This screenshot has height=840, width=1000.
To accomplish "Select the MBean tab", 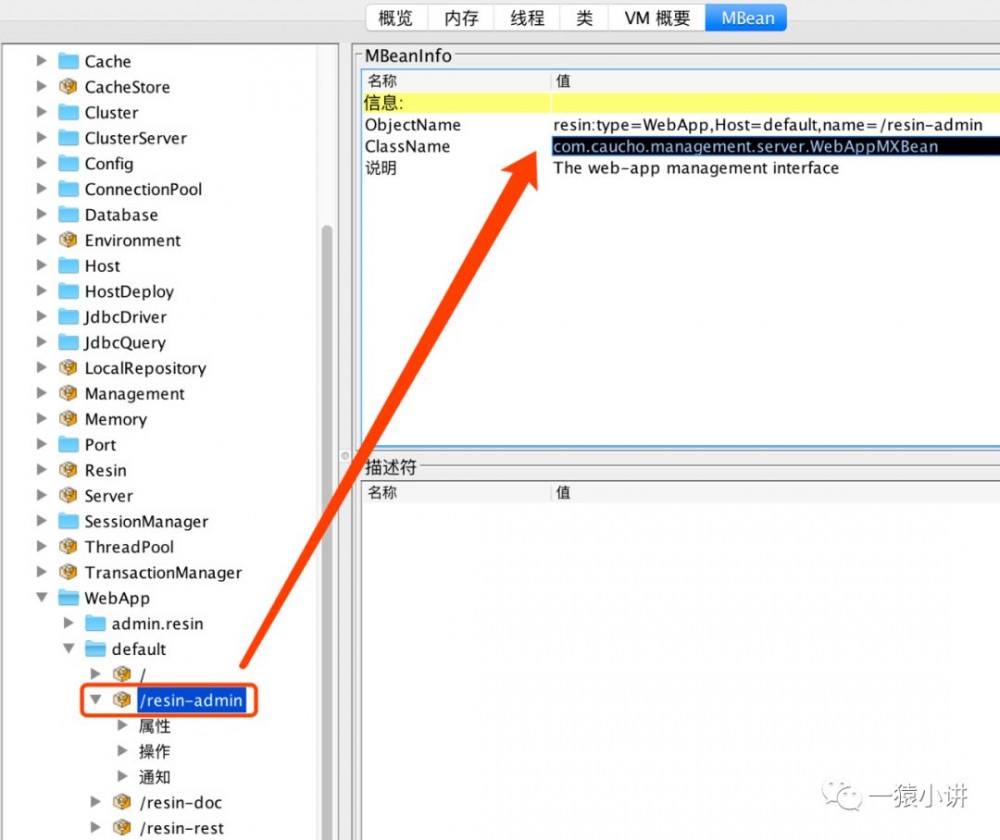I will pyautogui.click(x=747, y=18).
